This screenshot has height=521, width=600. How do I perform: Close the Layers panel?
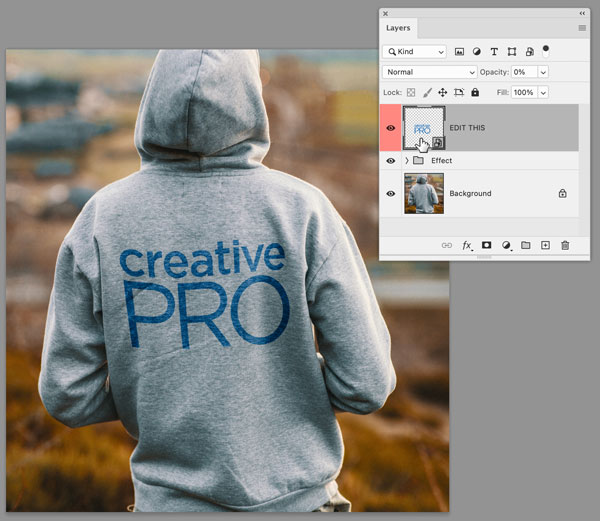(385, 13)
